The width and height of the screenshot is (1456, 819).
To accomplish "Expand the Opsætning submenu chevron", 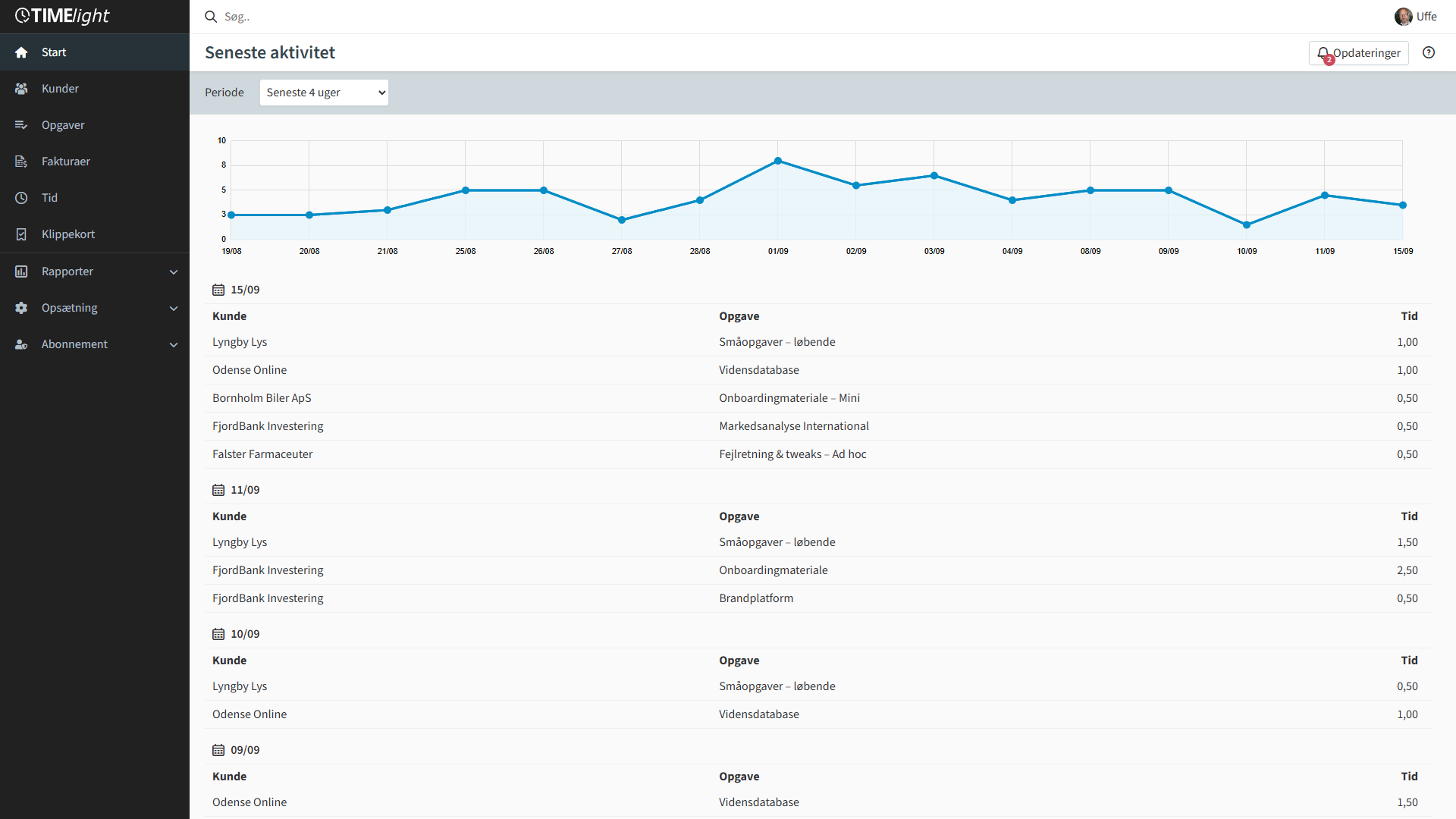I will point(174,308).
